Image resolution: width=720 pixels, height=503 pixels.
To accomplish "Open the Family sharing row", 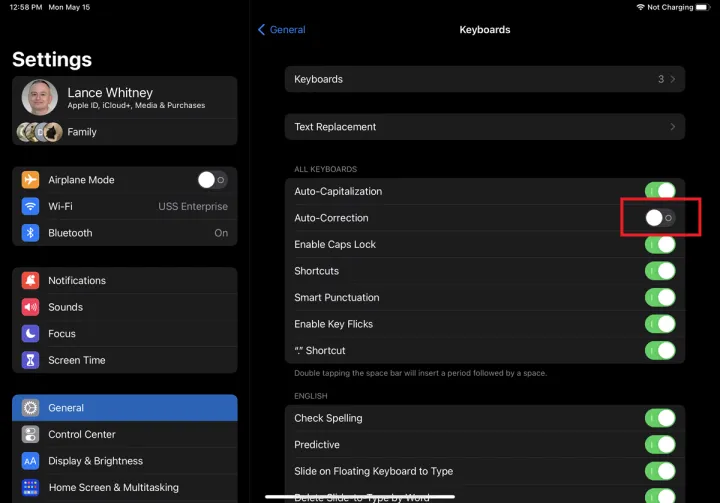I will pos(125,132).
